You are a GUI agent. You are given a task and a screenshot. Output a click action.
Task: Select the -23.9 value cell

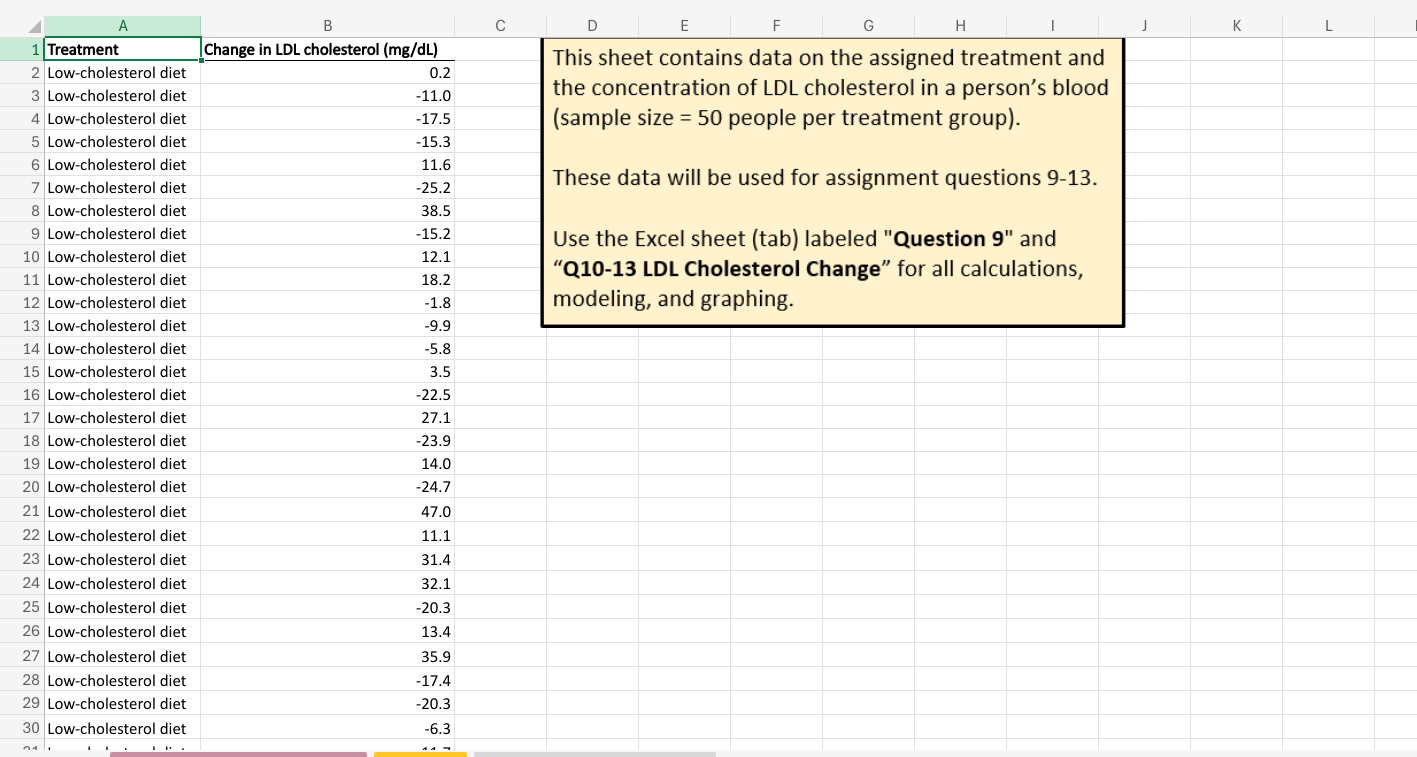327,441
